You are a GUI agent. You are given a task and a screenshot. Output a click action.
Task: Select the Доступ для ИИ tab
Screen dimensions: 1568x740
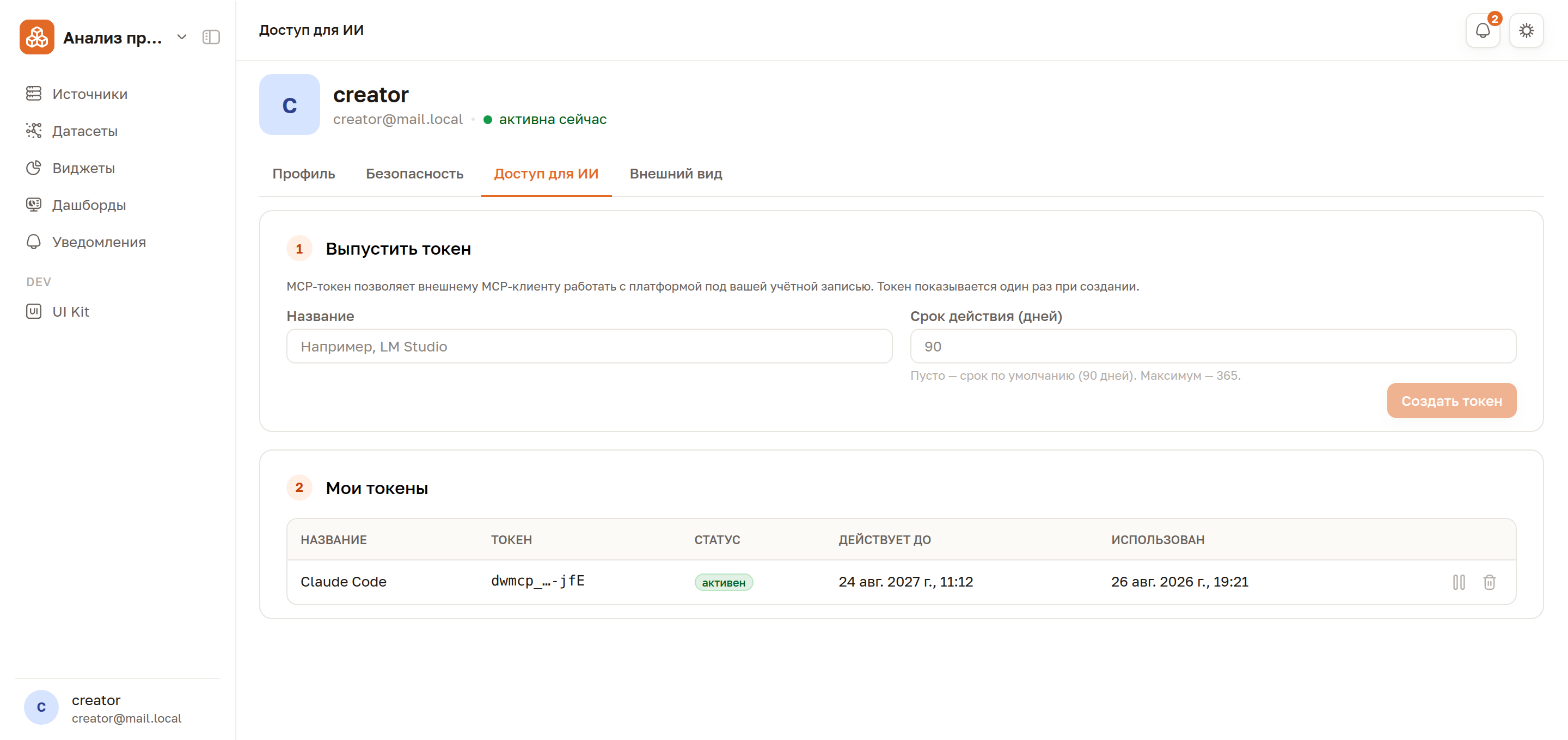pyautogui.click(x=546, y=174)
